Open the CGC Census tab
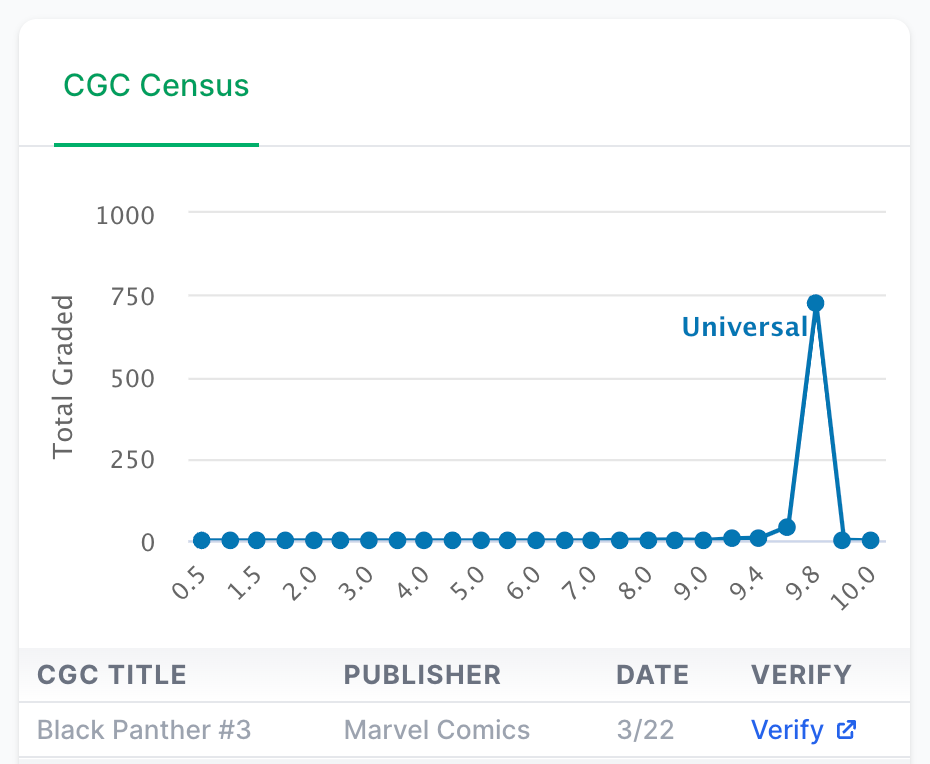The width and height of the screenshot is (930, 764). tap(156, 85)
